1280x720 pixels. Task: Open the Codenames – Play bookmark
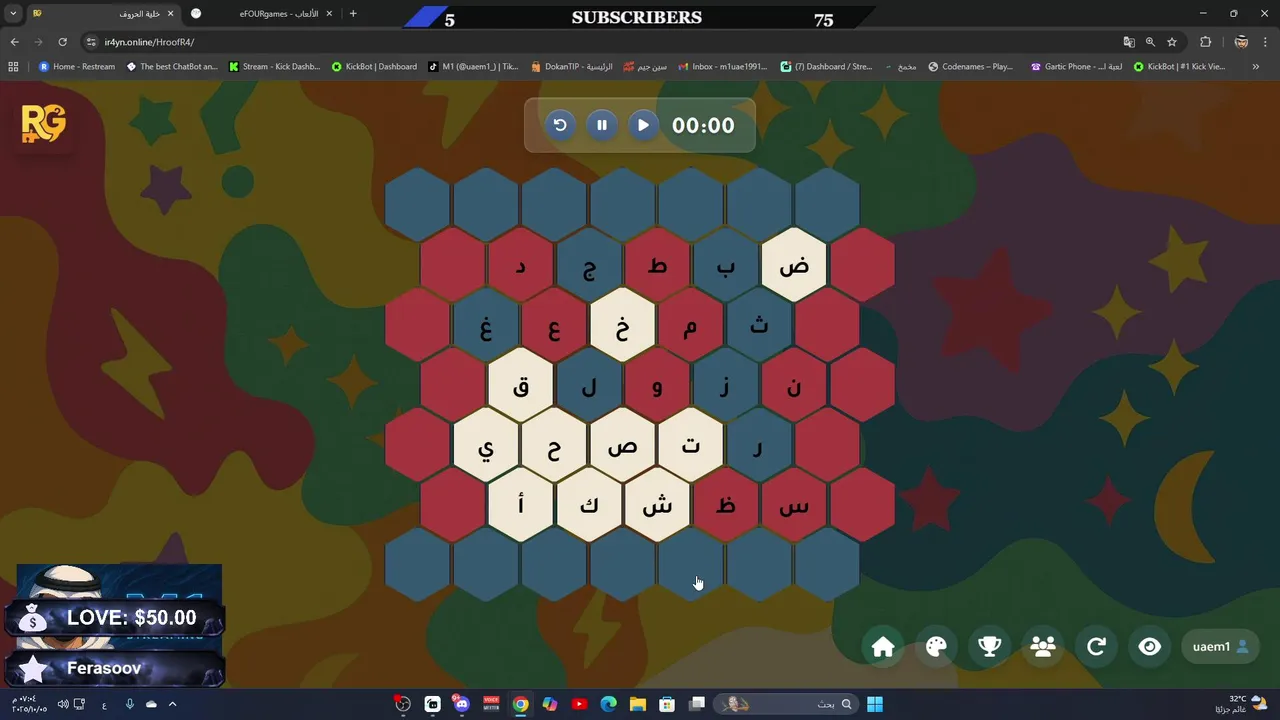click(970, 67)
